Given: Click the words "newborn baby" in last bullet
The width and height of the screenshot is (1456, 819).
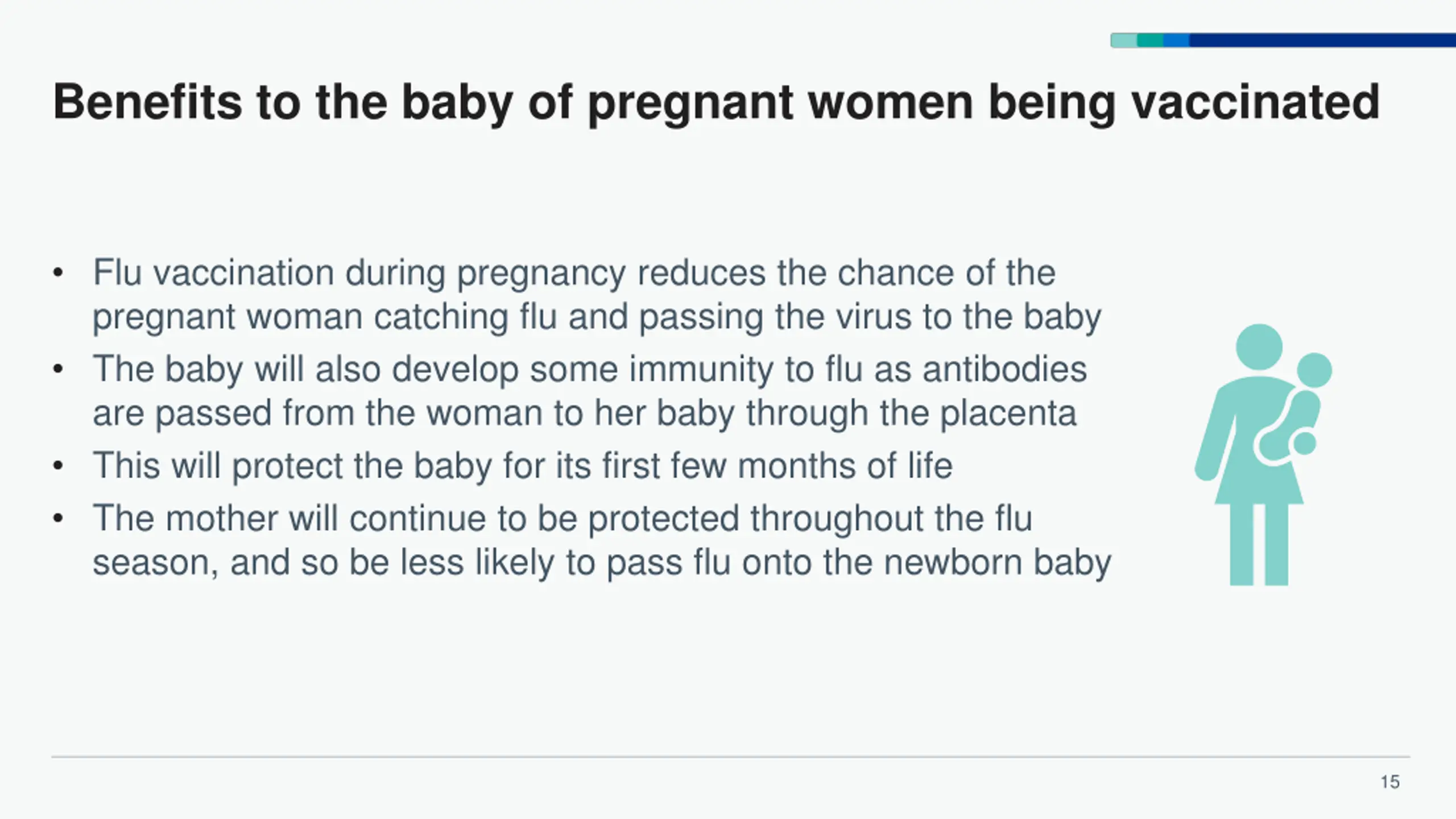Looking at the screenshot, I should 997,562.
